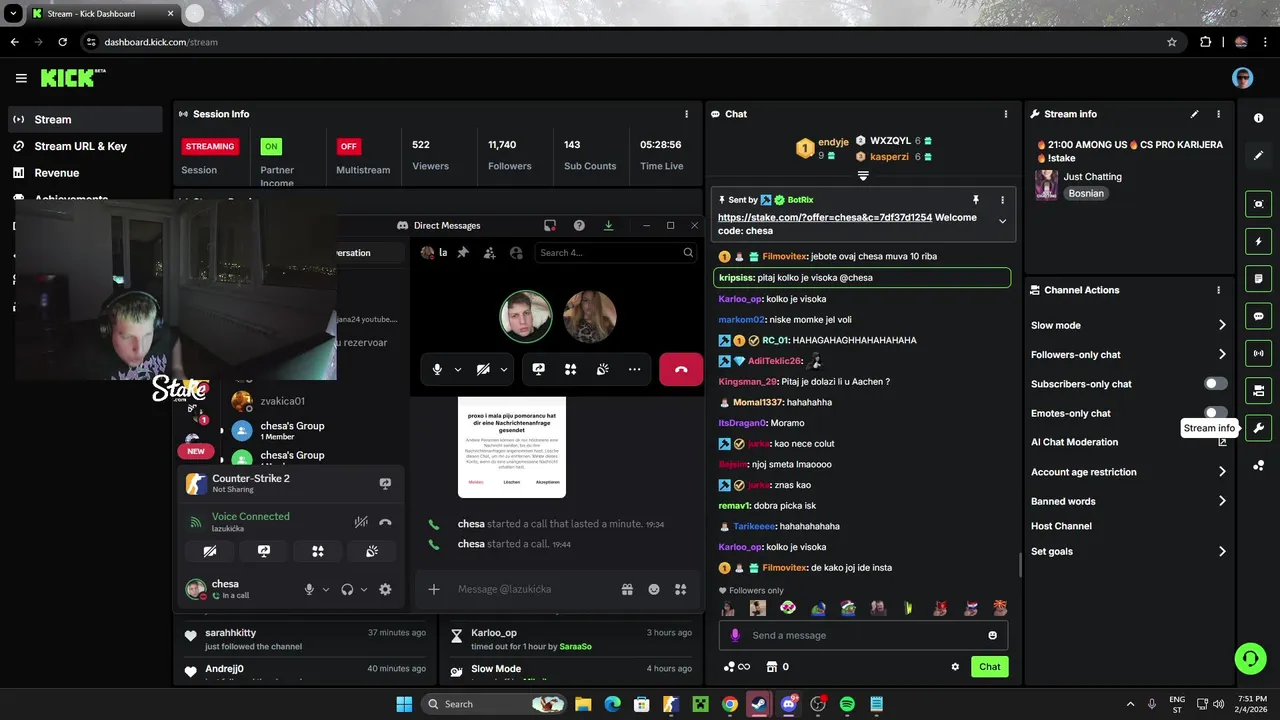This screenshot has width=1280, height=720.
Task: Click the OFF Multistream badge
Action: (x=349, y=146)
